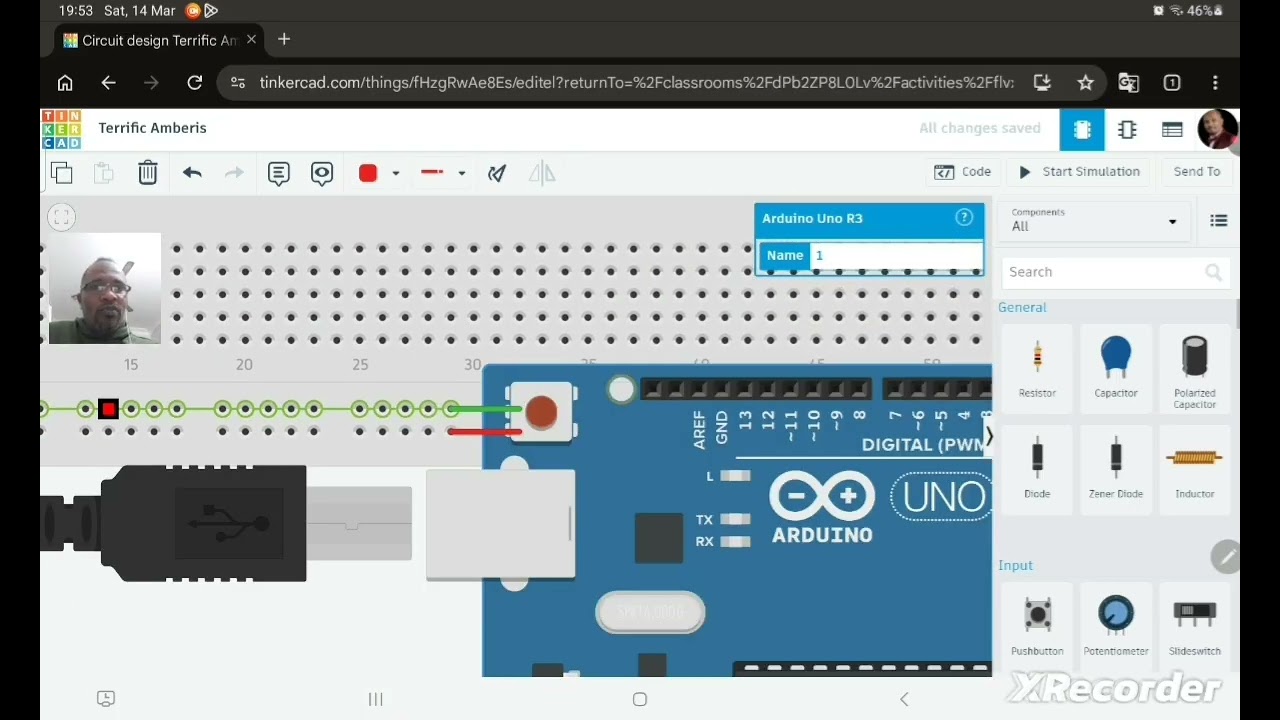1280x720 pixels.
Task: Select the Polarized Capacitor component
Action: (x=1195, y=371)
